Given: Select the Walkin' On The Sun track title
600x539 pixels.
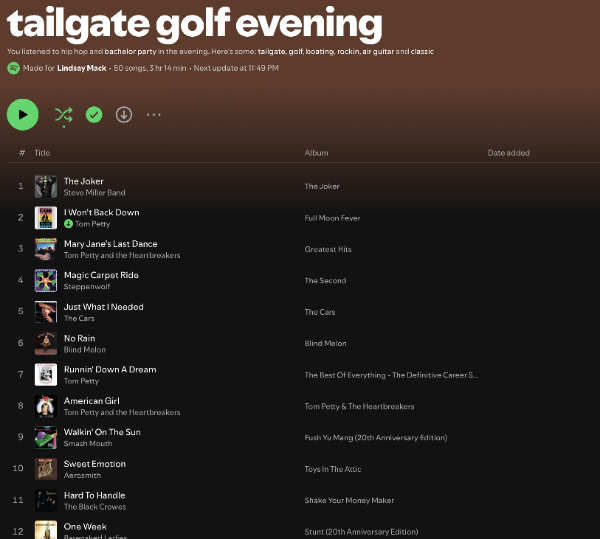Looking at the screenshot, I should pos(102,432).
